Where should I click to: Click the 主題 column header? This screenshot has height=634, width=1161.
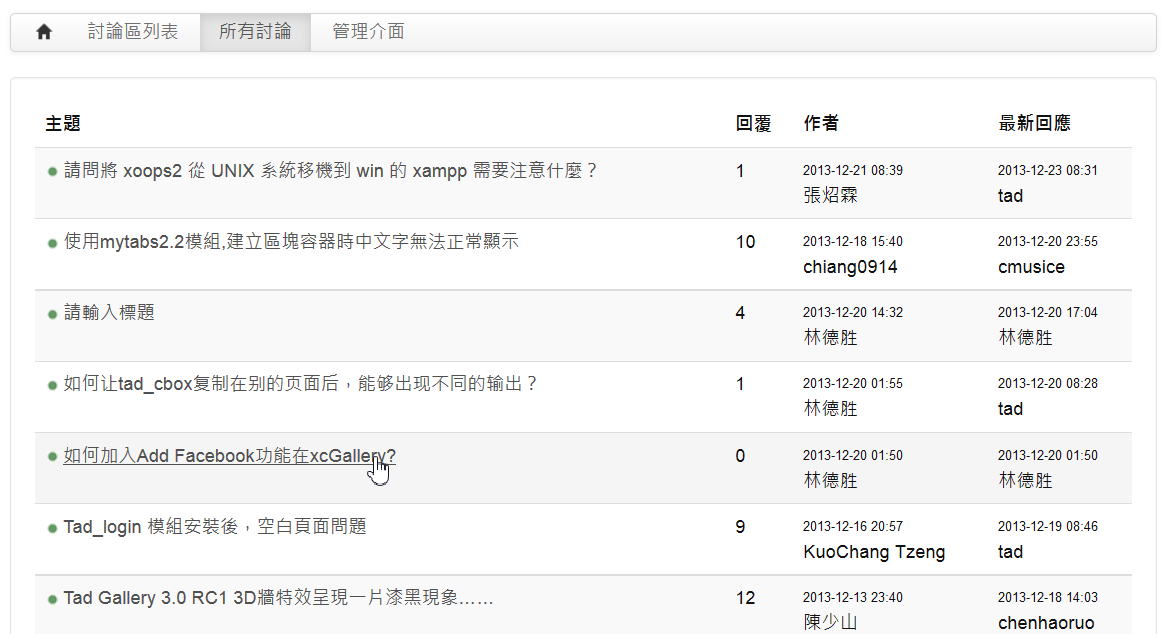click(x=62, y=124)
